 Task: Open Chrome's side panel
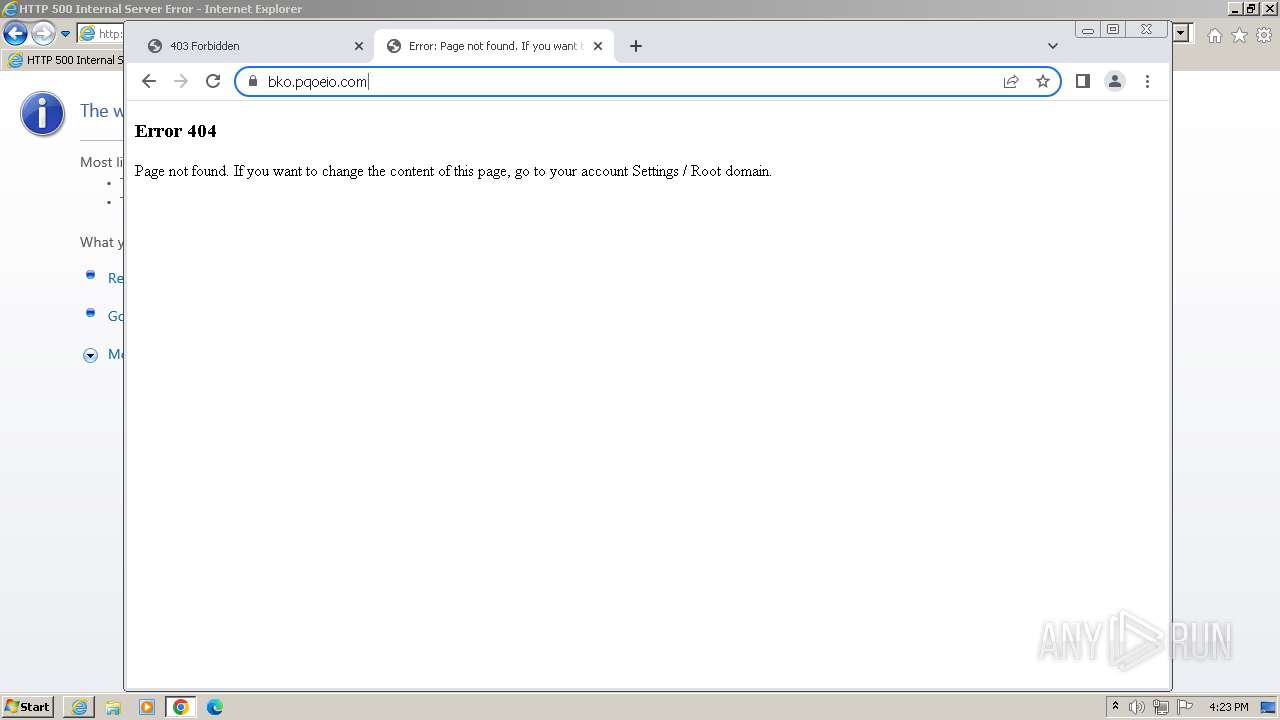[1083, 81]
